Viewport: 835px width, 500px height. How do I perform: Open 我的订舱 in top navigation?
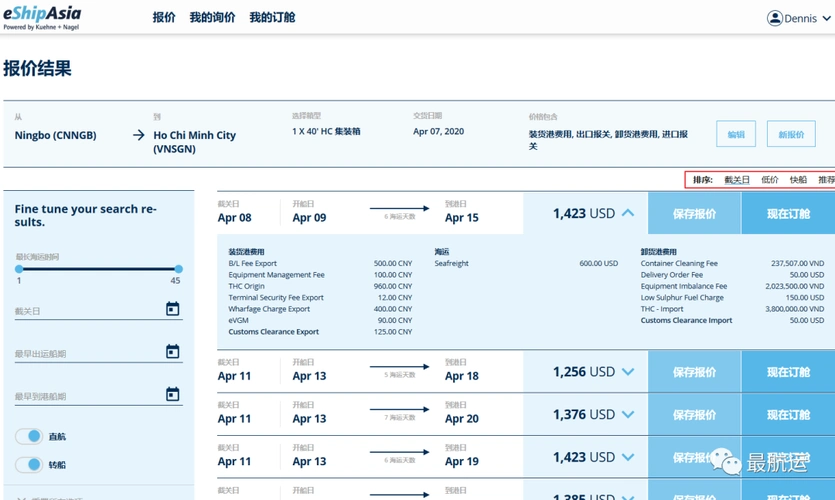(272, 18)
